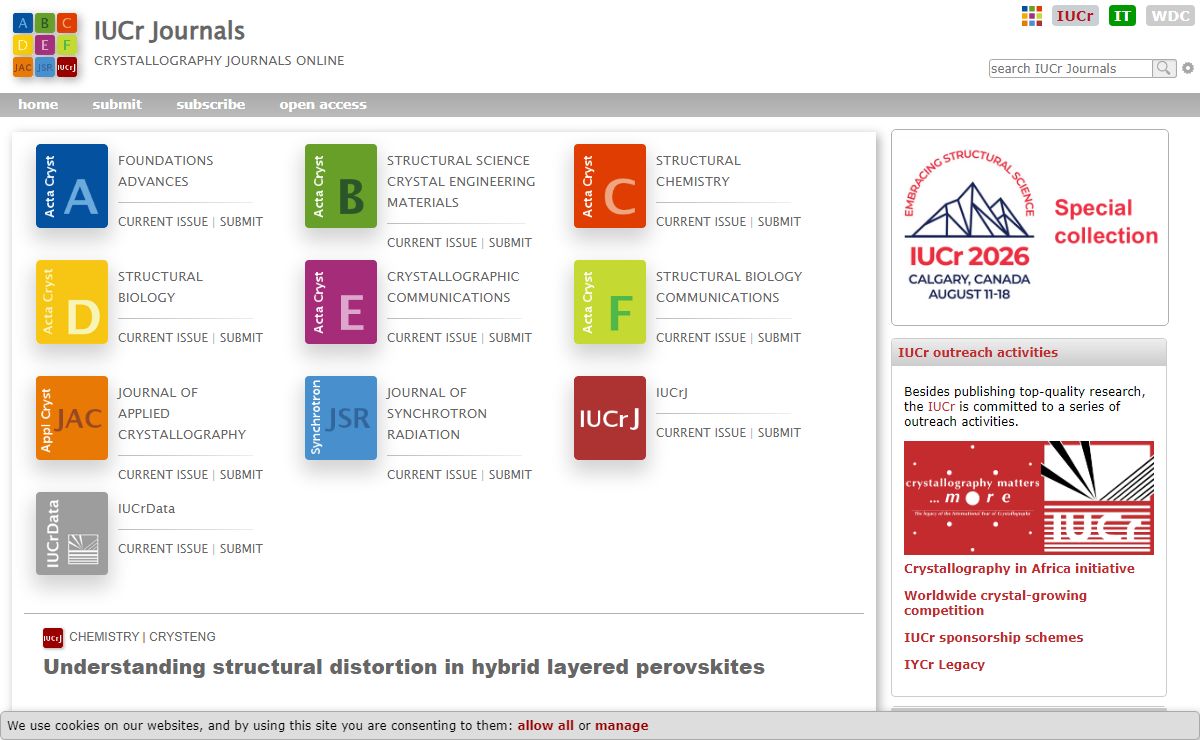This screenshot has height=740, width=1200.
Task: Click small IUCrJ icon beside CHEMISTRY | CRYSTENG
Action: coord(53,638)
